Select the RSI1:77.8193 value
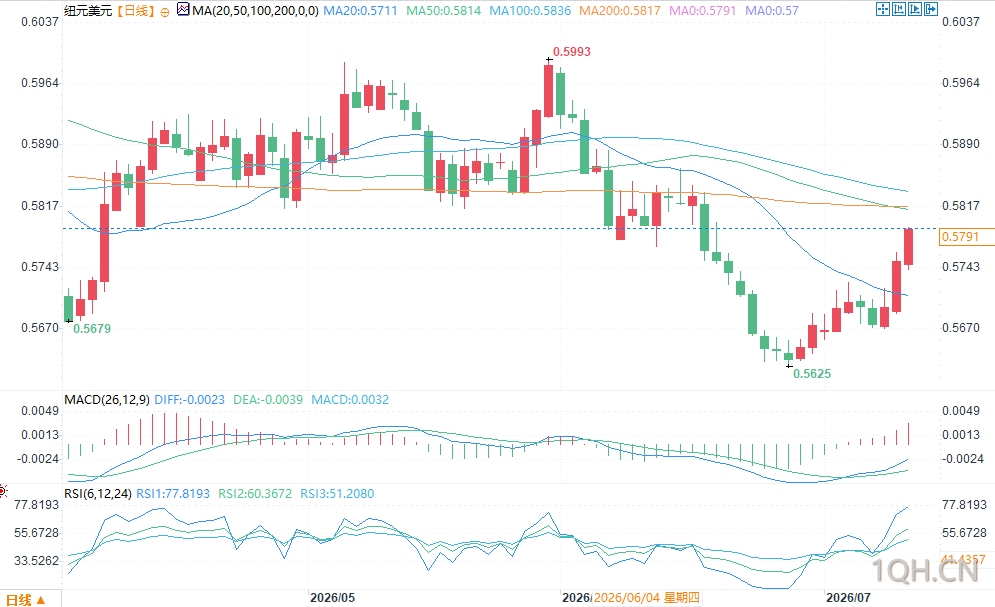 pos(173,493)
